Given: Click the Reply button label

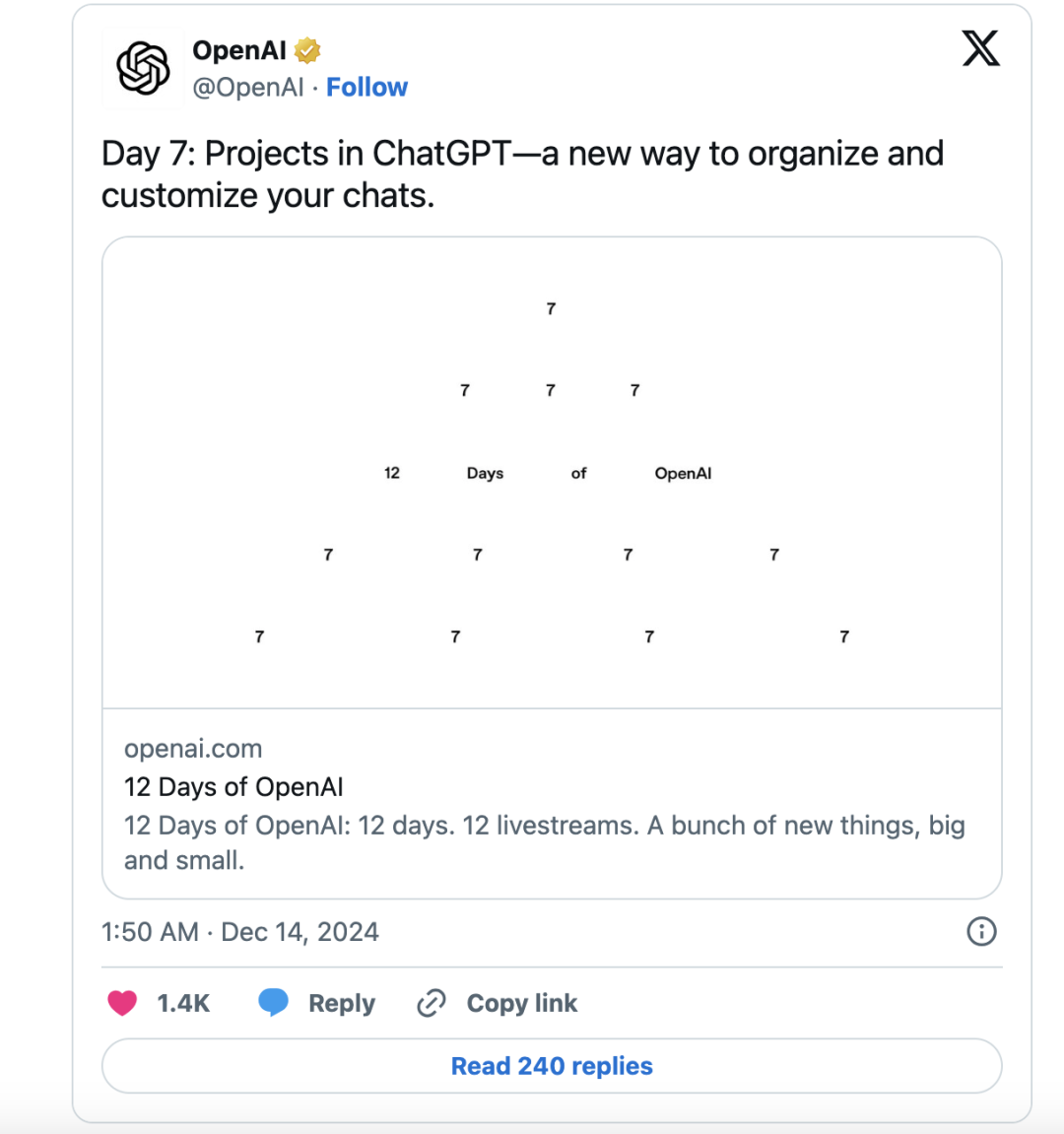Looking at the screenshot, I should 342,1003.
